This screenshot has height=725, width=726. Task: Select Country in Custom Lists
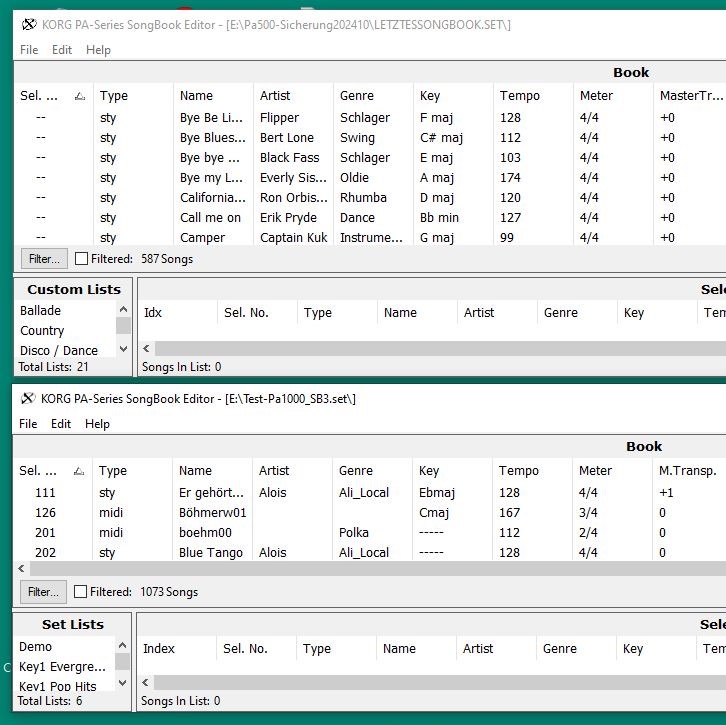pos(42,331)
